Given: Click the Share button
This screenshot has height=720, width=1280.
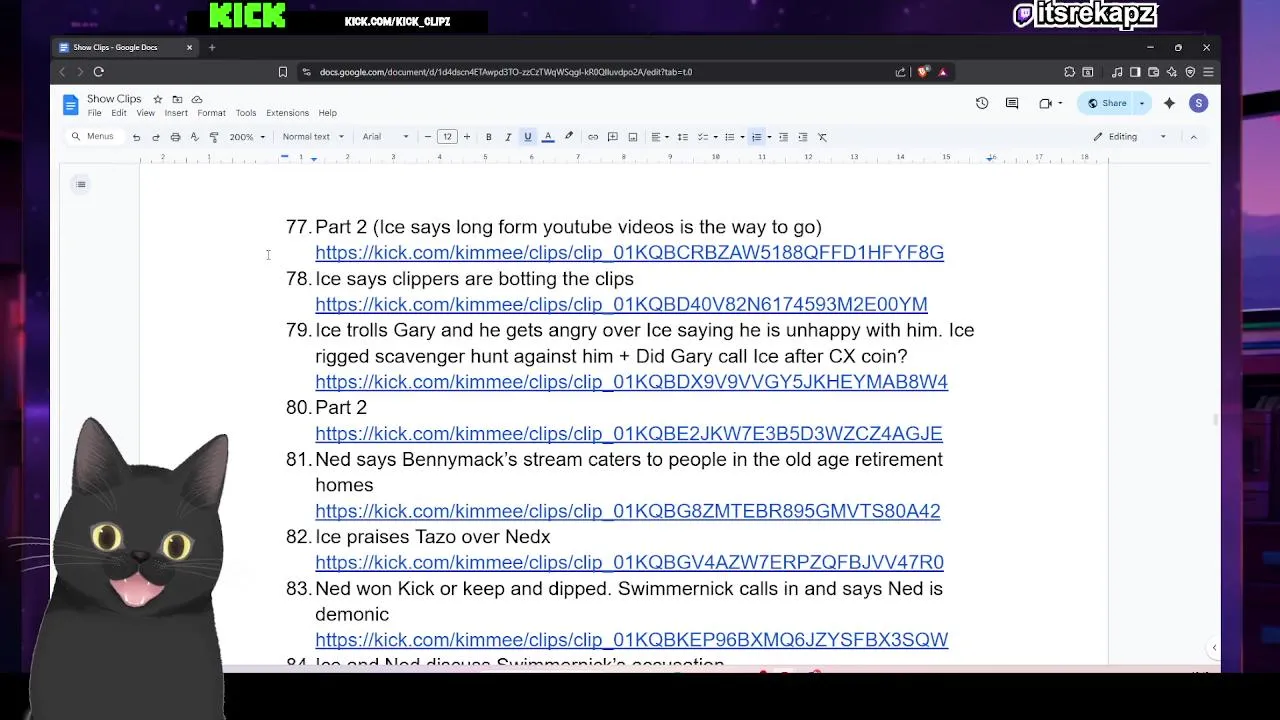Looking at the screenshot, I should pyautogui.click(x=1107, y=103).
